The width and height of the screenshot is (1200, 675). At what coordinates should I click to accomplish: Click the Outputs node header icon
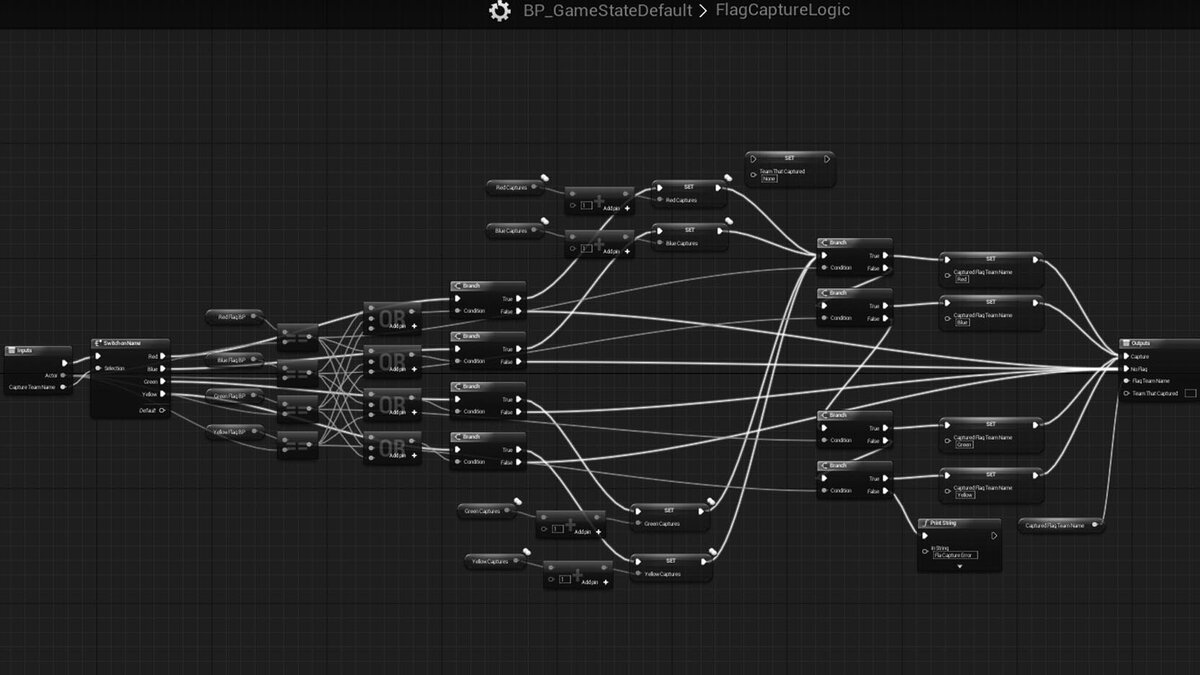1125,343
